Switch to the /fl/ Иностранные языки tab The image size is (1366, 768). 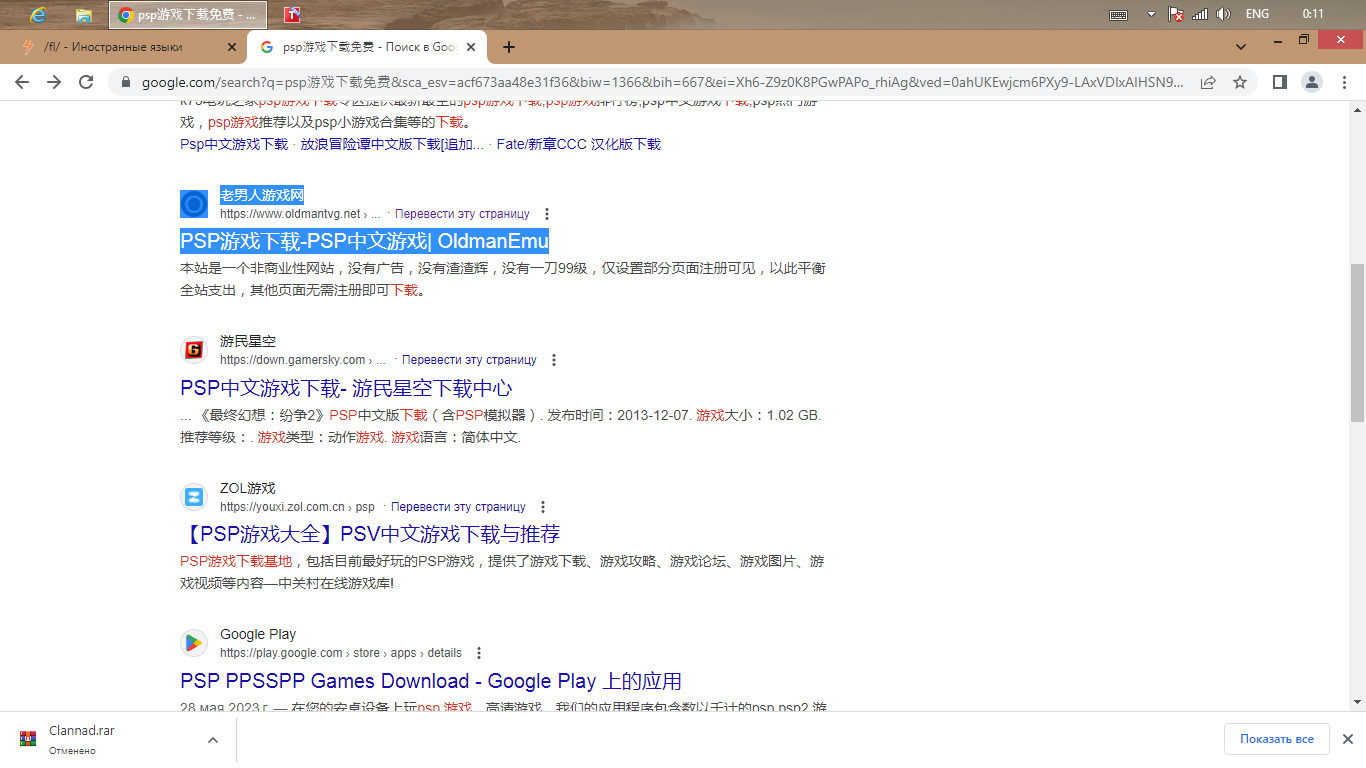tap(128, 47)
